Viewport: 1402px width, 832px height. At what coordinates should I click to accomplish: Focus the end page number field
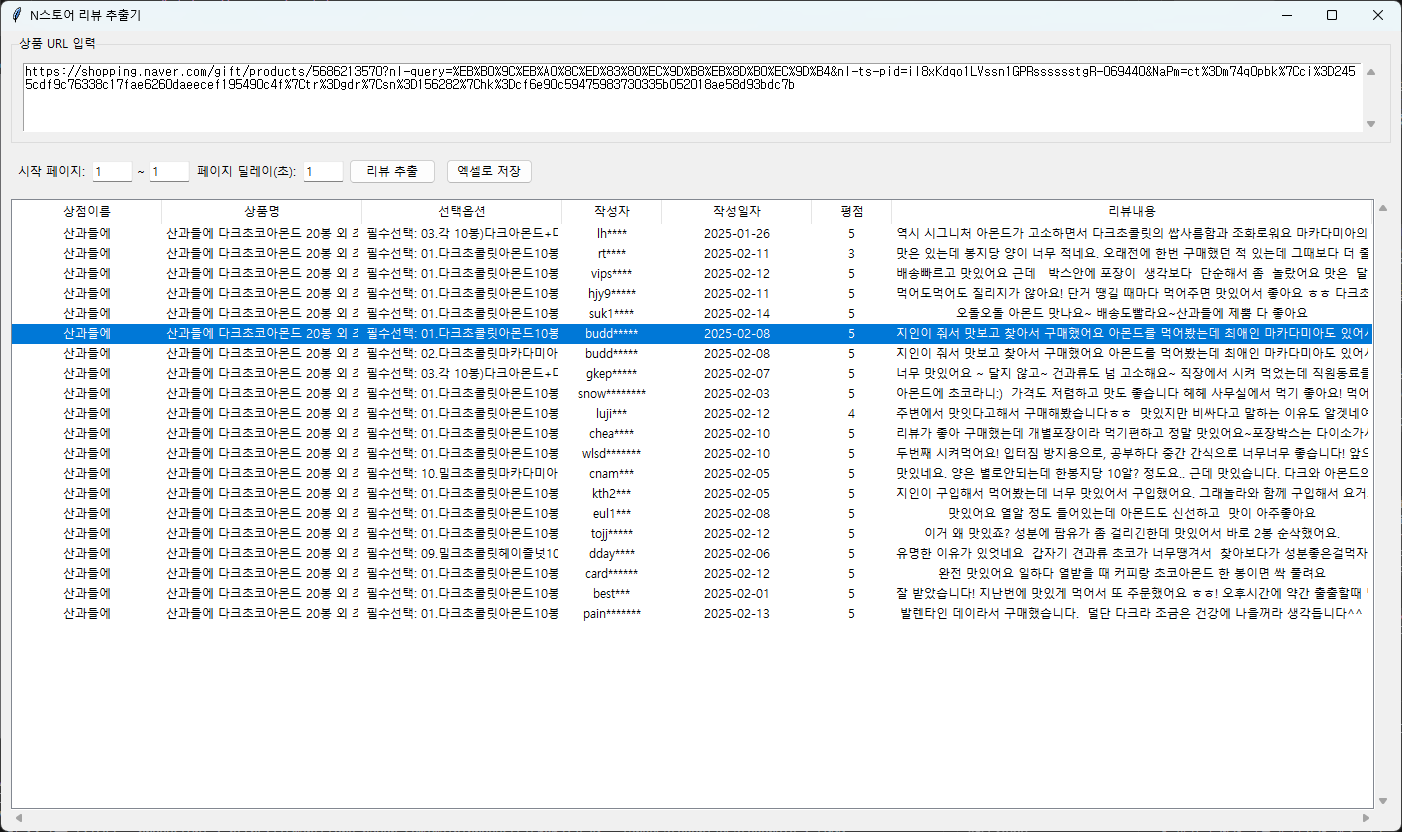[169, 172]
